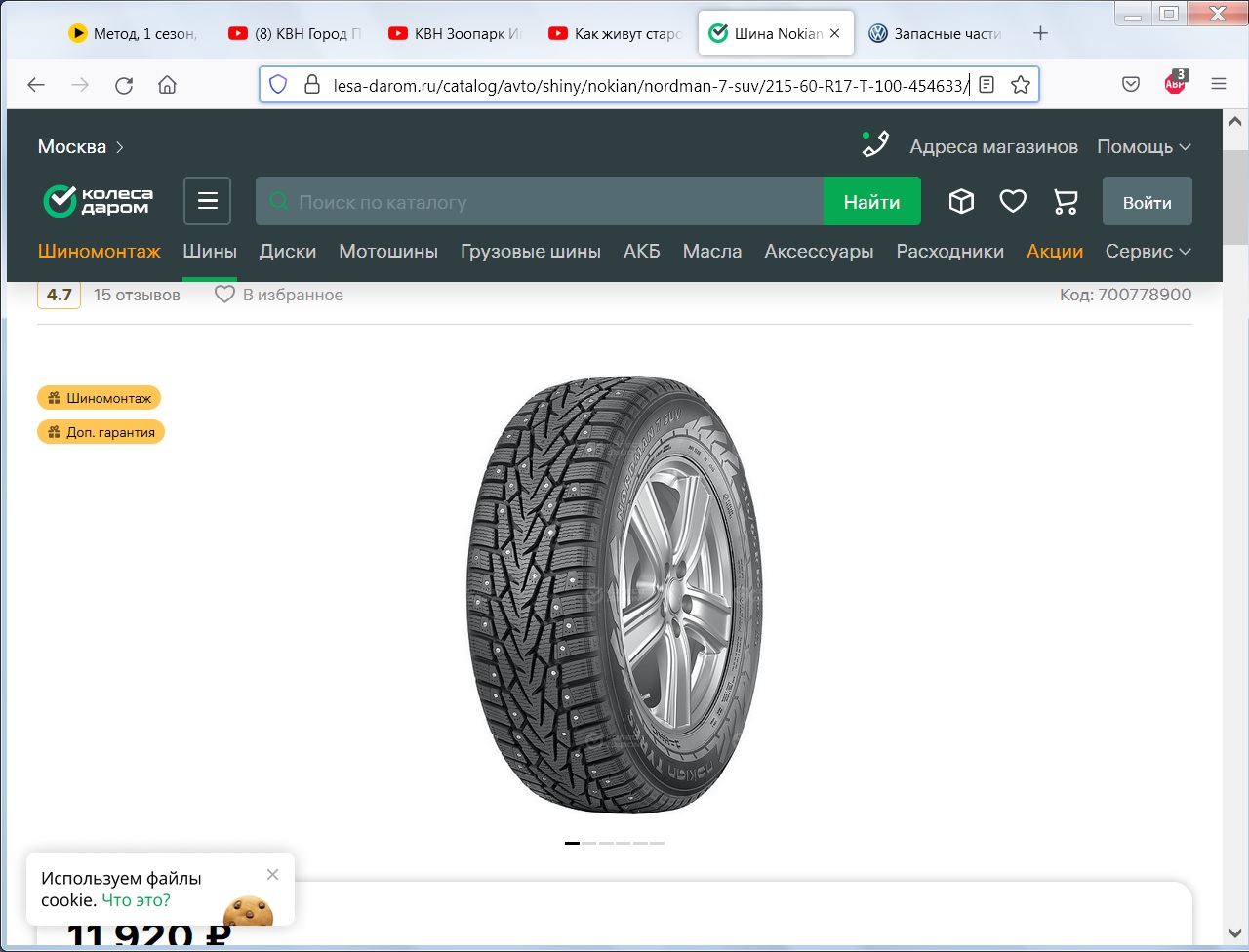The width and height of the screenshot is (1249, 952).
Task: Open favorites heart icon in header
Action: [x=1013, y=201]
